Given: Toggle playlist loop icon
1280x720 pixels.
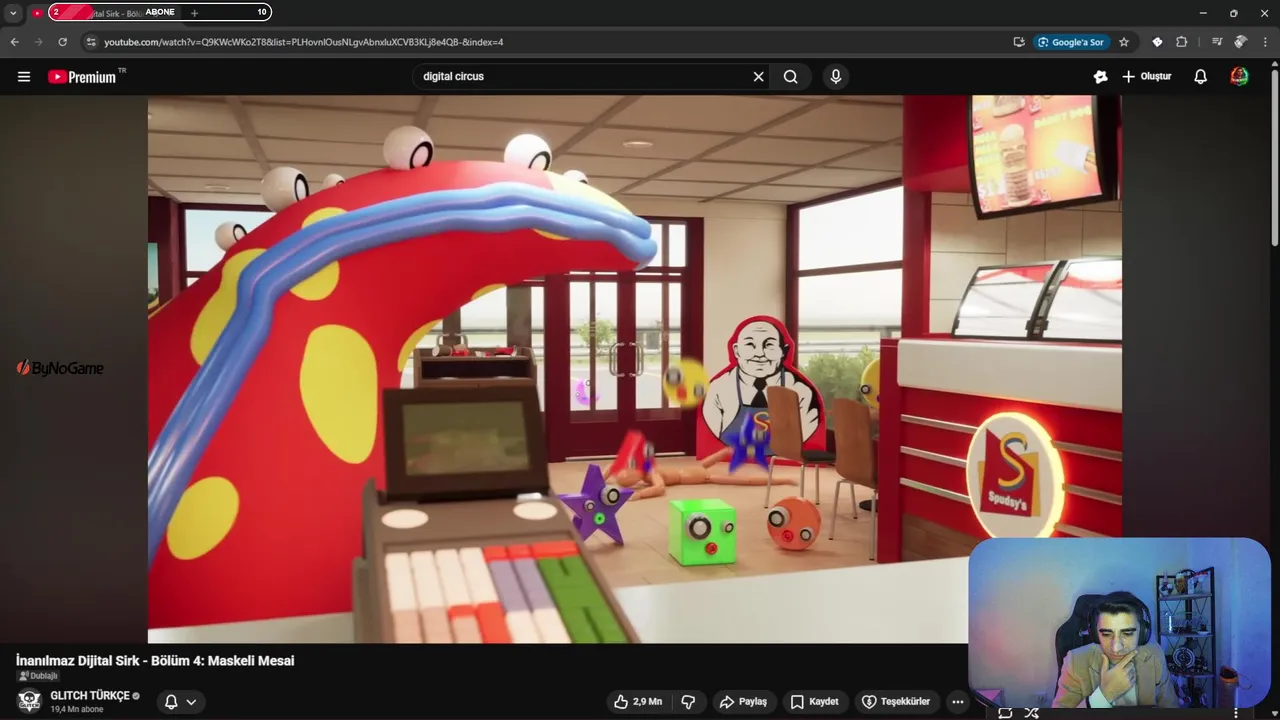Looking at the screenshot, I should (1005, 713).
